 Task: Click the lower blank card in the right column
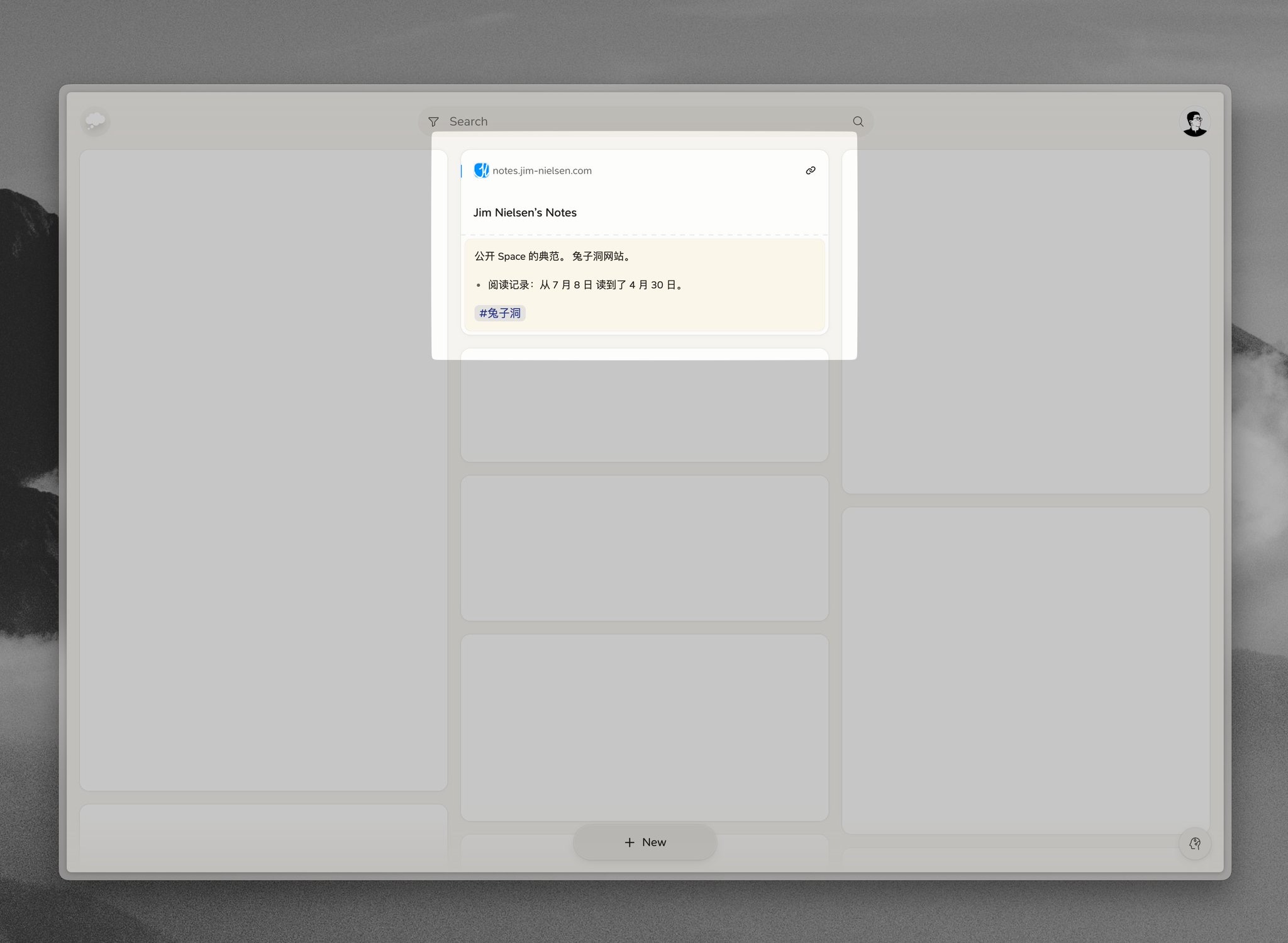click(1025, 670)
